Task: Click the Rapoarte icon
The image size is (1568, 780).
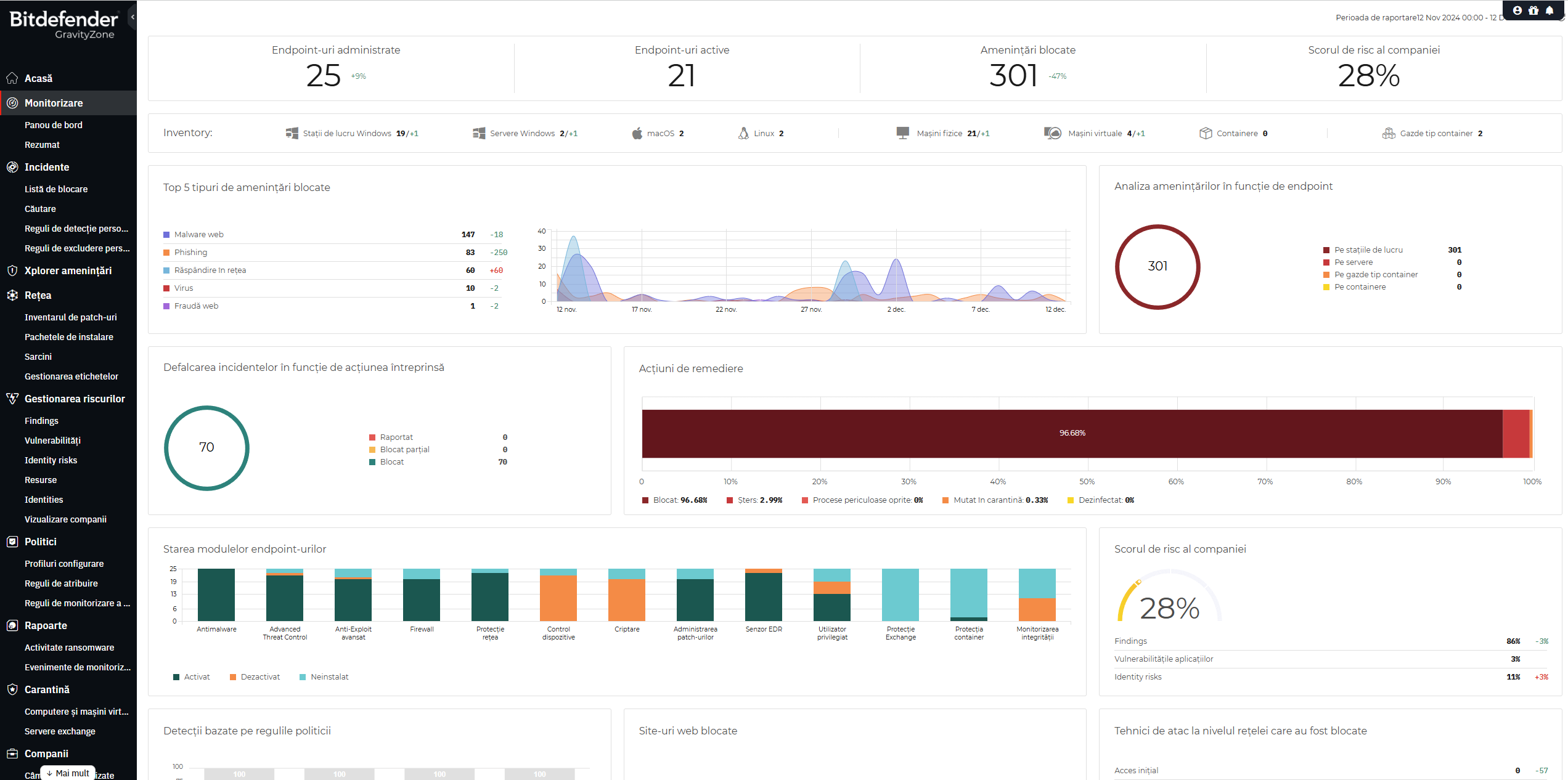Action: 12,625
